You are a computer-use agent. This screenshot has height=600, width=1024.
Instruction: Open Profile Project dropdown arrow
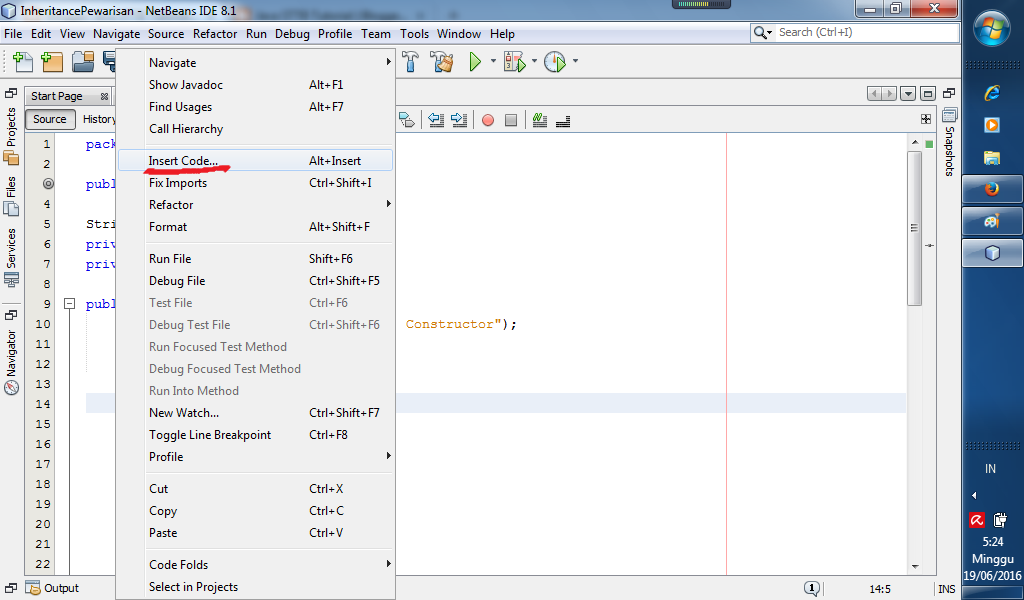tap(575, 61)
